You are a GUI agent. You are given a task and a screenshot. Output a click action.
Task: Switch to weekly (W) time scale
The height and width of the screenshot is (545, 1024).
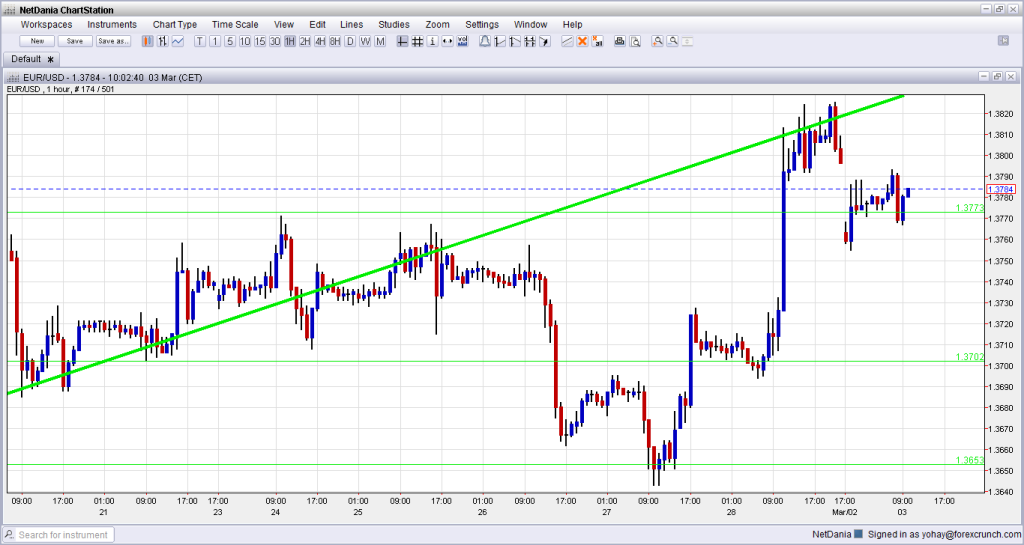365,41
